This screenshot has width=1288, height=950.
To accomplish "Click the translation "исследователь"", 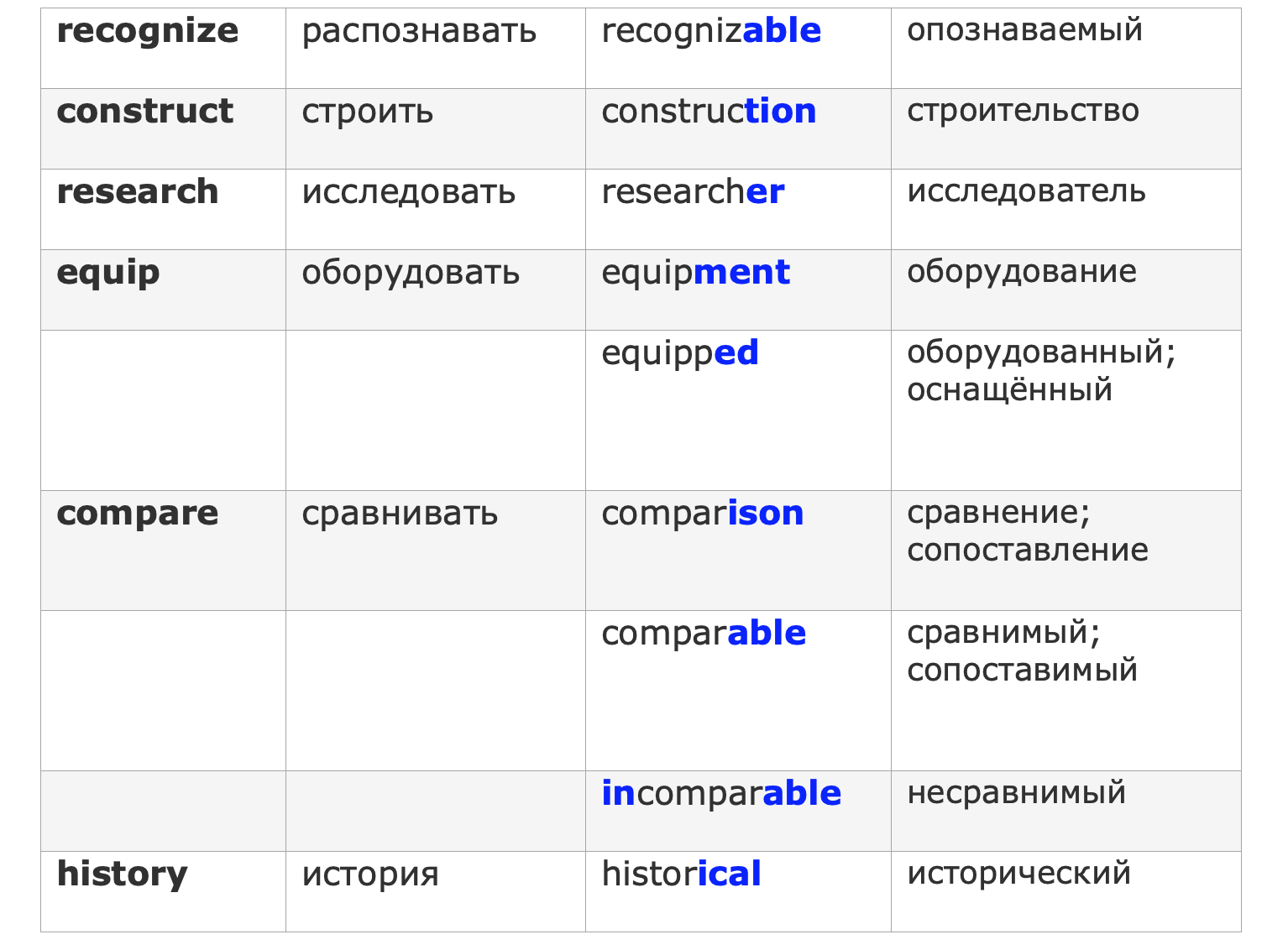I will pos(1026,191).
